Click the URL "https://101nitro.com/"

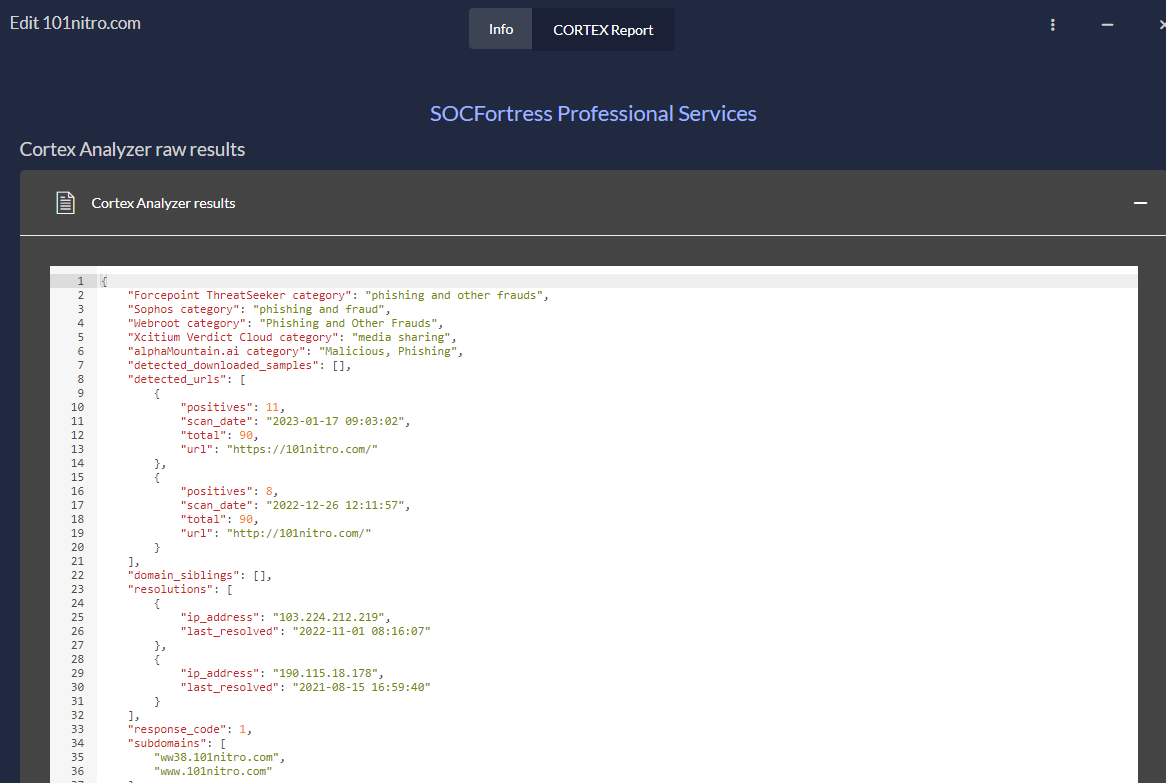(x=302, y=449)
